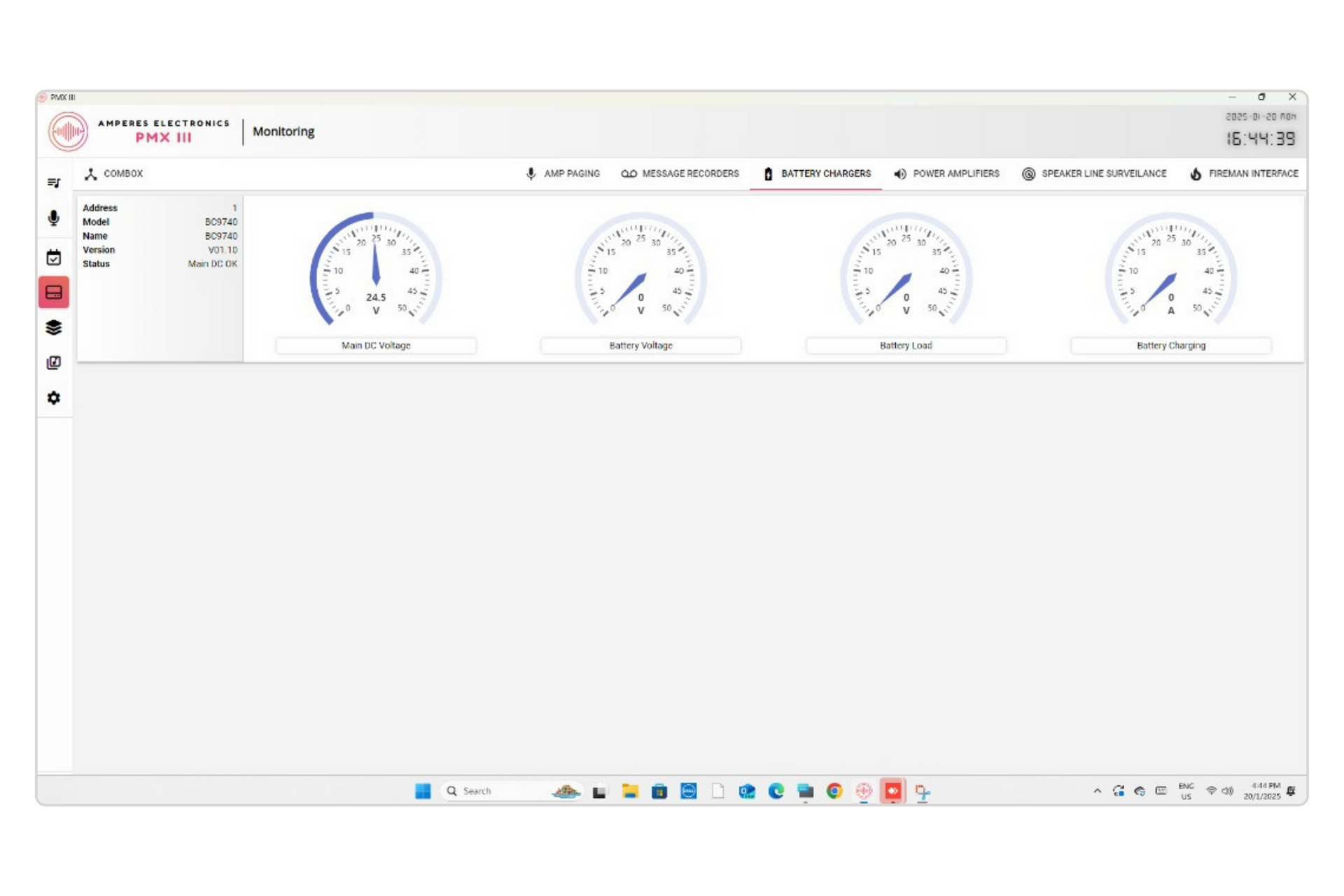Click the Monitoring page title
The image size is (1344, 896).
click(283, 132)
